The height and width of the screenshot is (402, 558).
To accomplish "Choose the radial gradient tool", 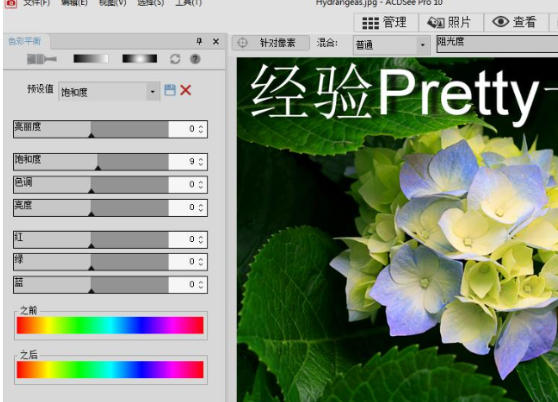I will coord(140,59).
